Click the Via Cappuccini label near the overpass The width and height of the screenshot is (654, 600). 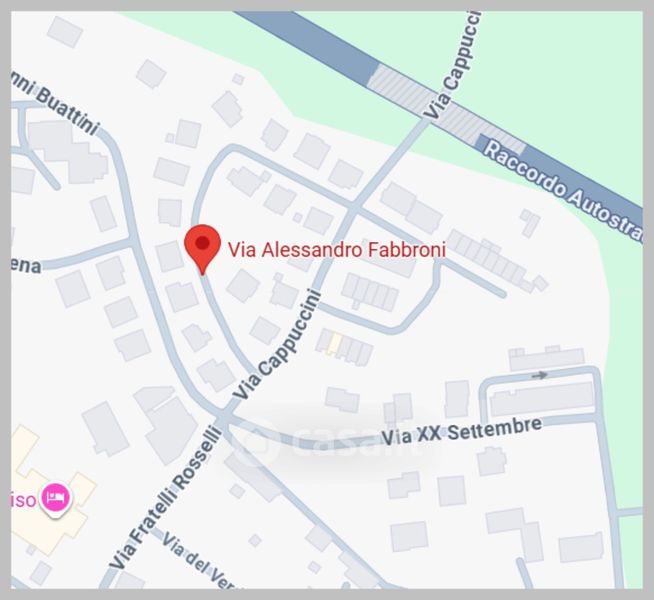(x=453, y=65)
